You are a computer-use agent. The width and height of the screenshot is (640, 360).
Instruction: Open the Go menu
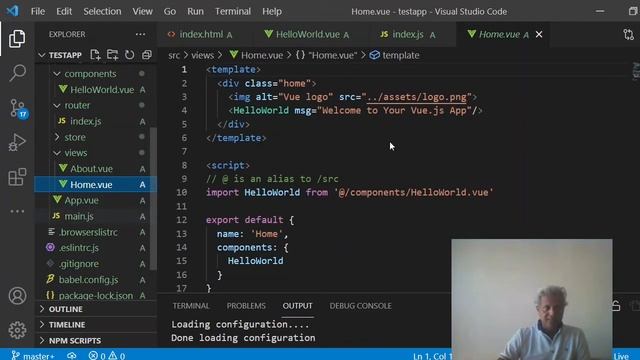pos(170,11)
